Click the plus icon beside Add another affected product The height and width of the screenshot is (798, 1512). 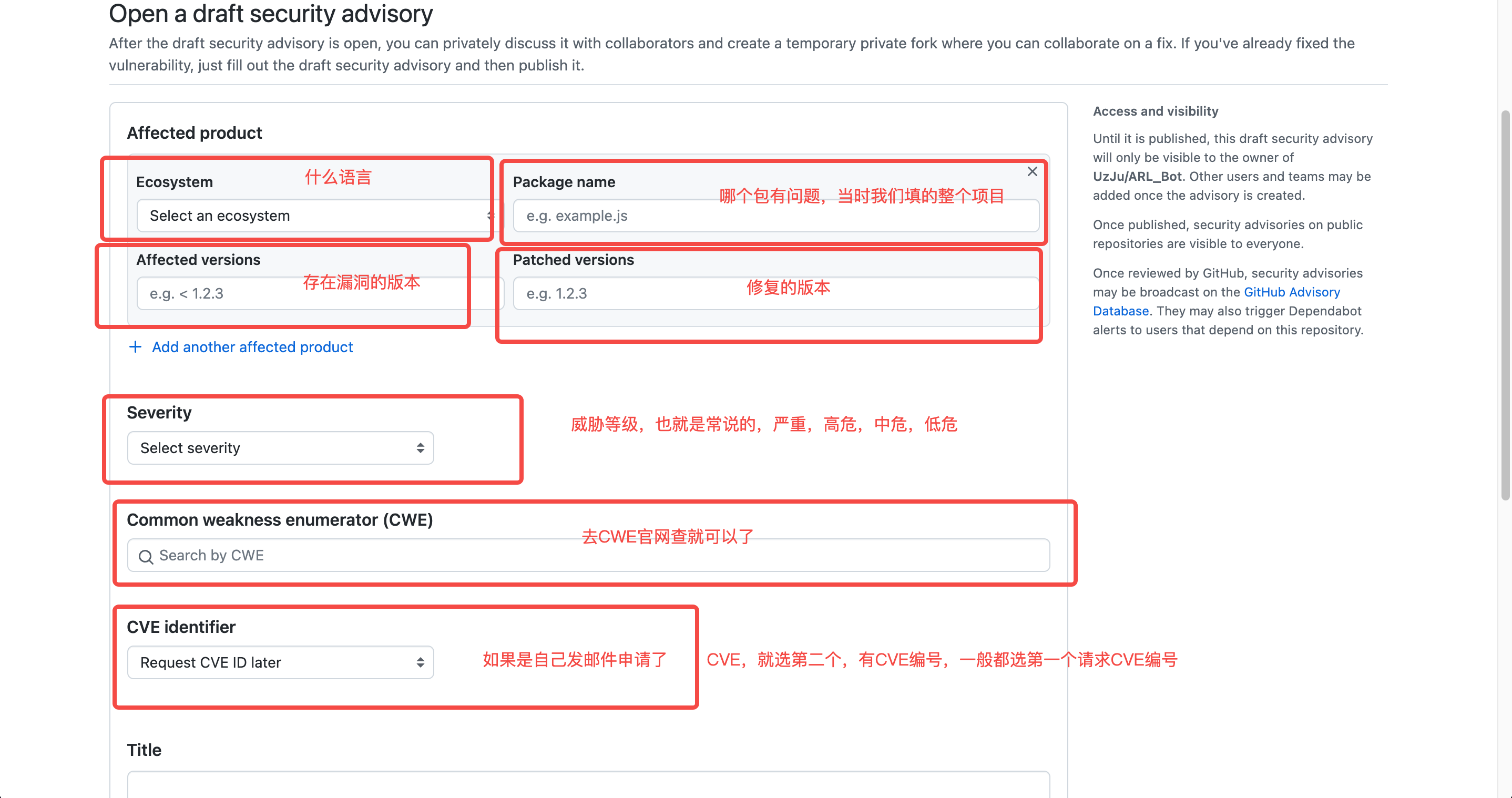point(135,347)
